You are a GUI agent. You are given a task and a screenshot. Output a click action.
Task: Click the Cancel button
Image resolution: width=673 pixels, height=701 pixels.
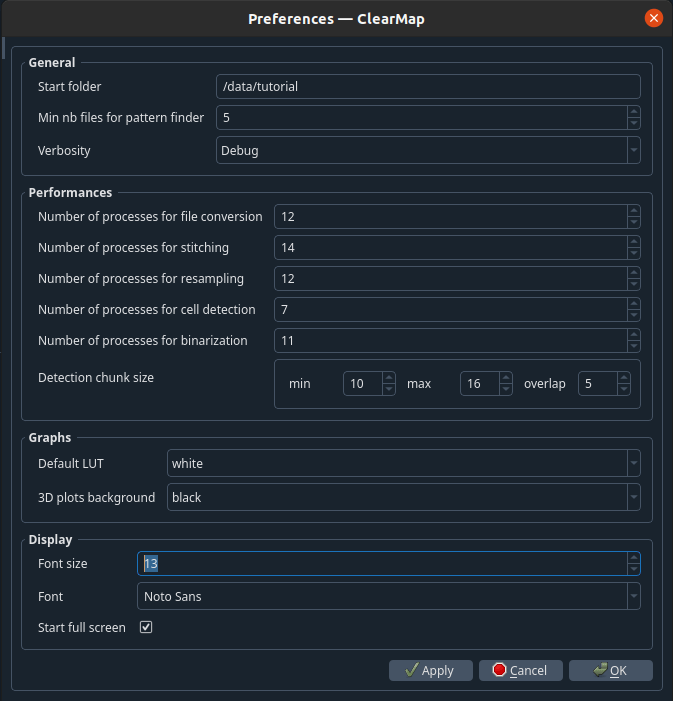tap(521, 671)
